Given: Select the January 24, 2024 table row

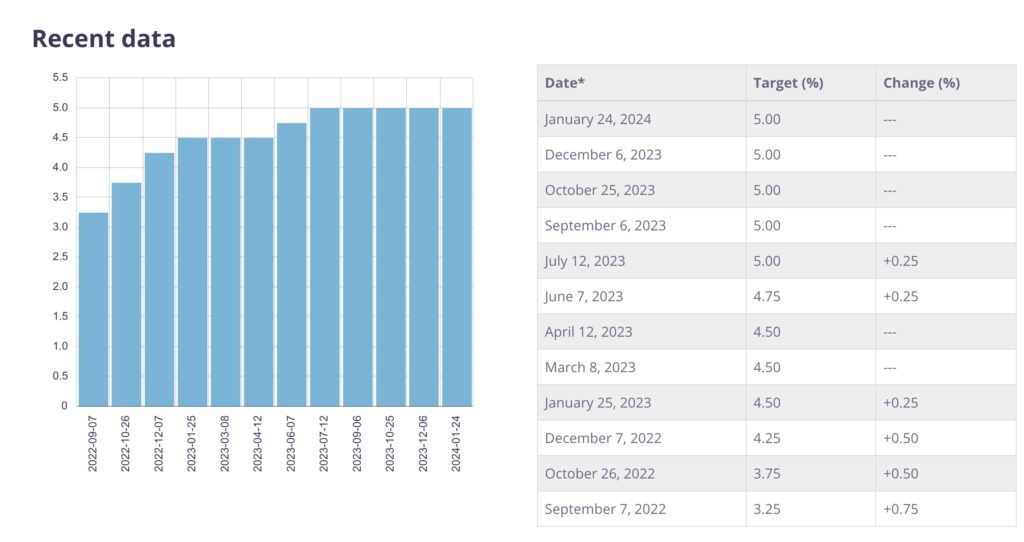Looking at the screenshot, I should click(x=776, y=119).
